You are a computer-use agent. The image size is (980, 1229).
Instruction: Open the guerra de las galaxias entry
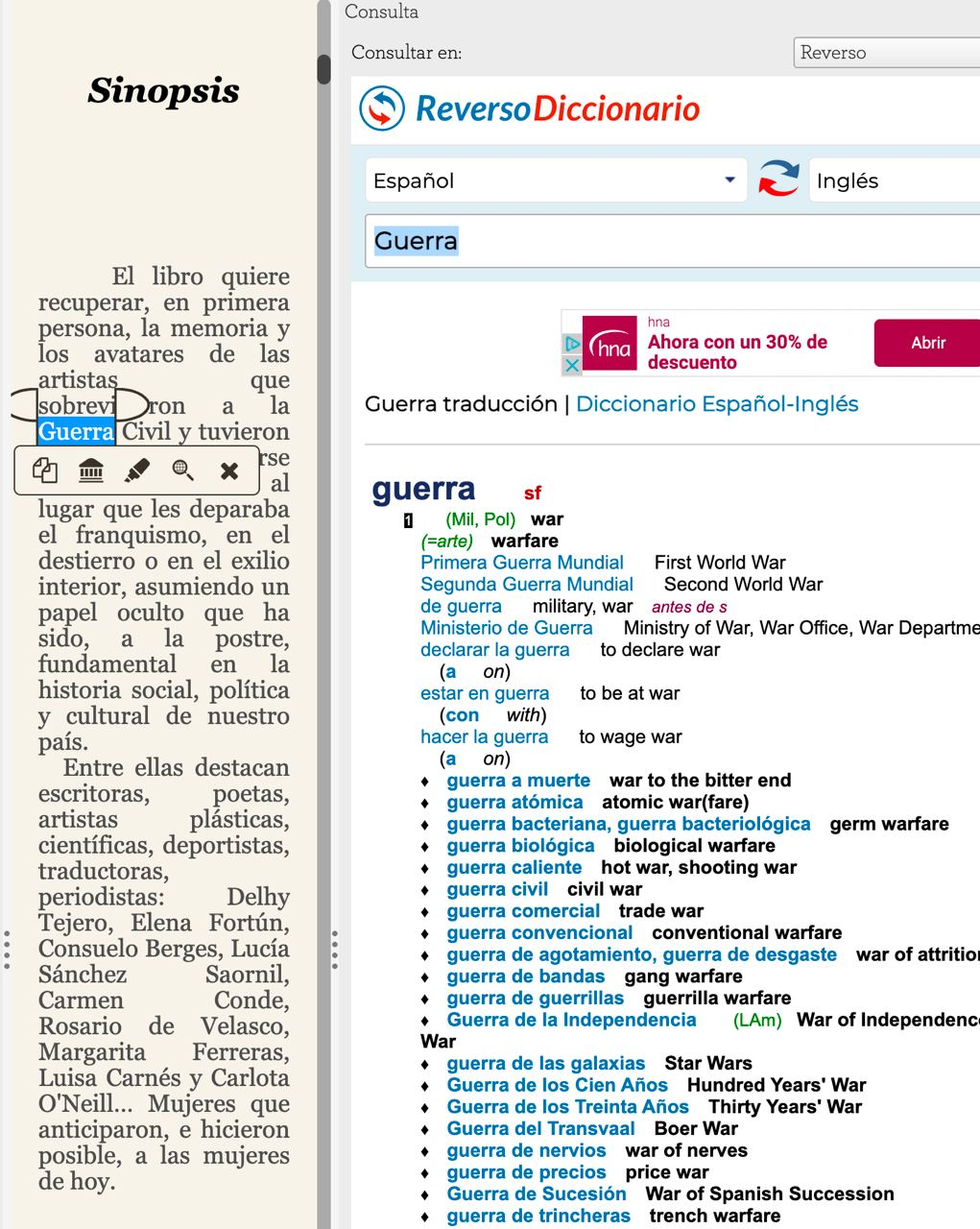546,1064
